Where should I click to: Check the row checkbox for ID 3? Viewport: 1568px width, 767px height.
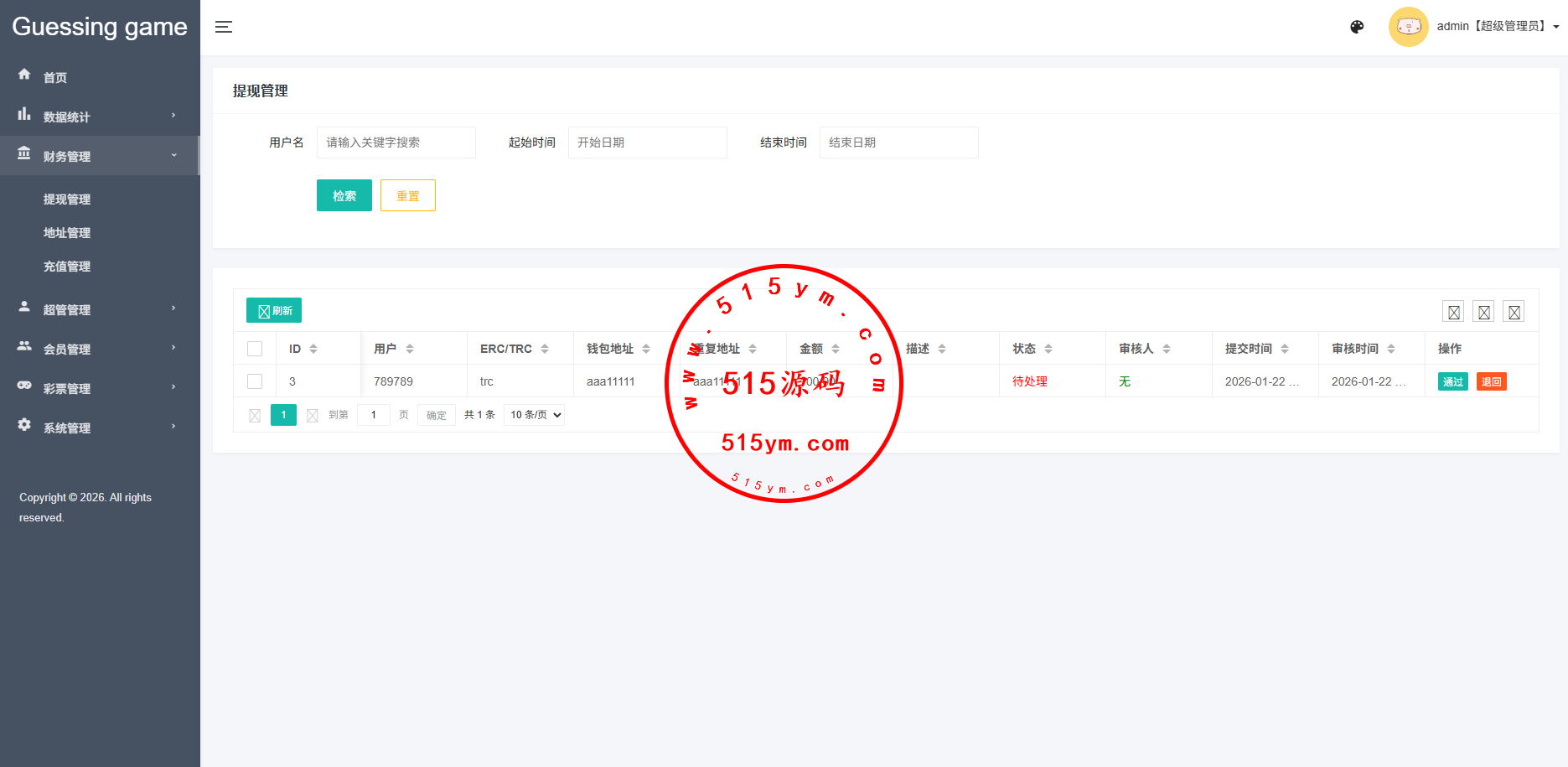pos(255,381)
